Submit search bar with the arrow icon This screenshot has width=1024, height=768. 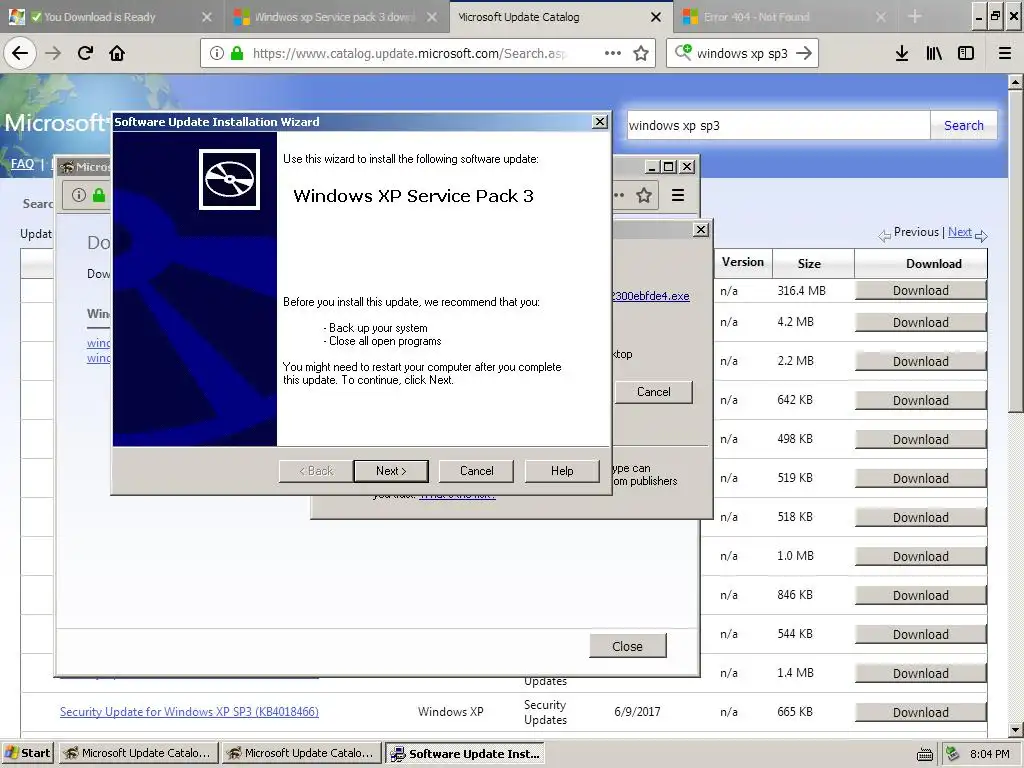804,53
